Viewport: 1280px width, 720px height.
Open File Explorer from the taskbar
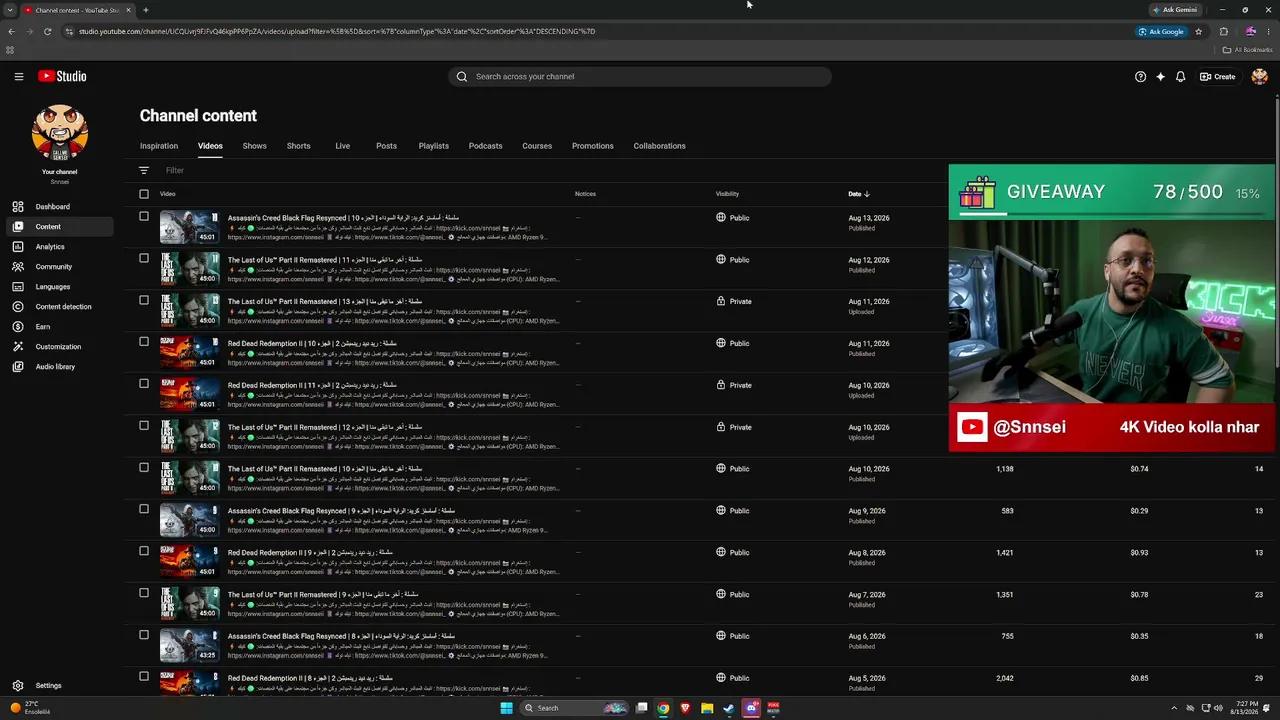(707, 708)
